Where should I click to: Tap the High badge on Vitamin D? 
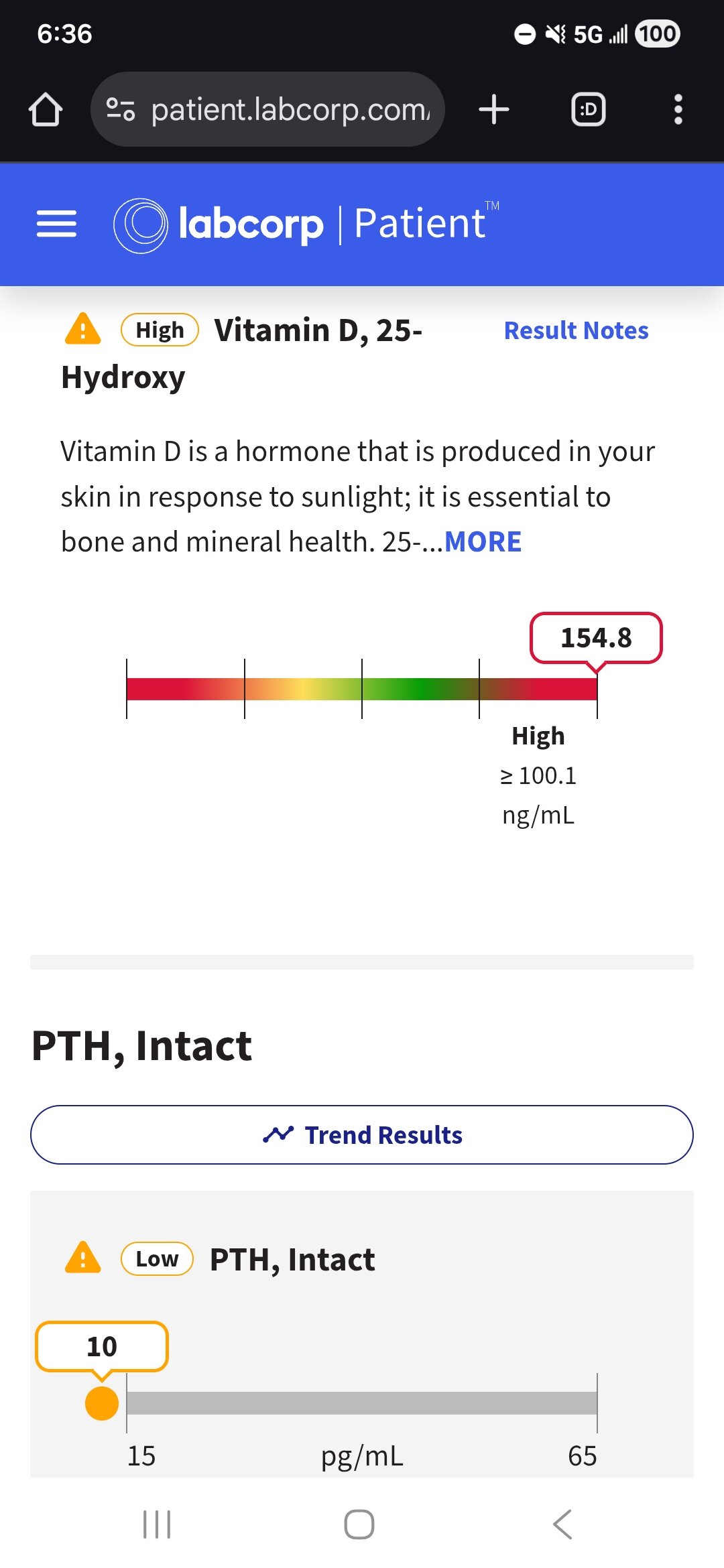(160, 330)
